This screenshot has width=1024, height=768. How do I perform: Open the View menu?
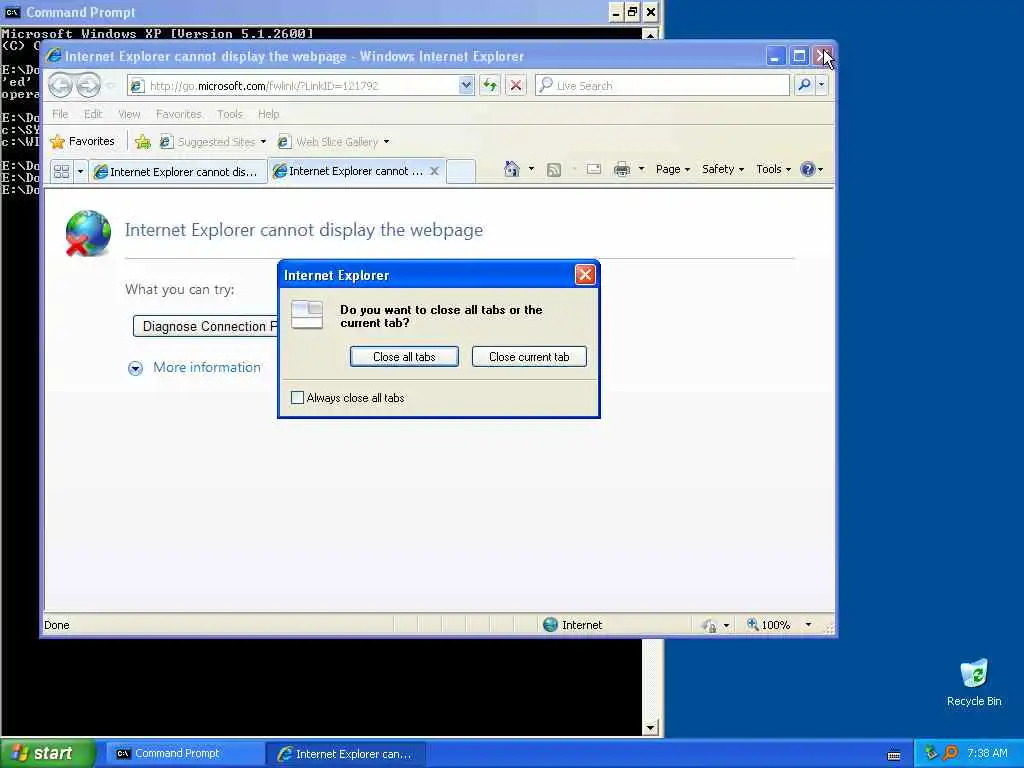coord(129,114)
